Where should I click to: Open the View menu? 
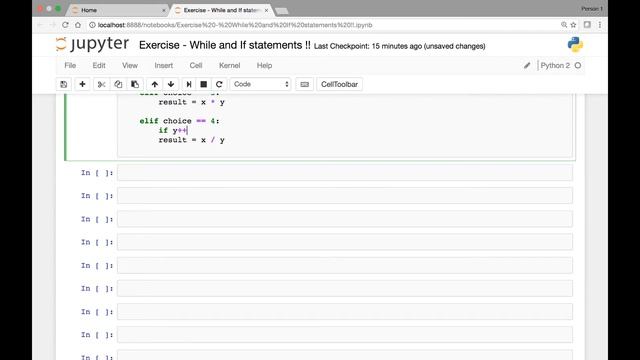click(x=130, y=65)
